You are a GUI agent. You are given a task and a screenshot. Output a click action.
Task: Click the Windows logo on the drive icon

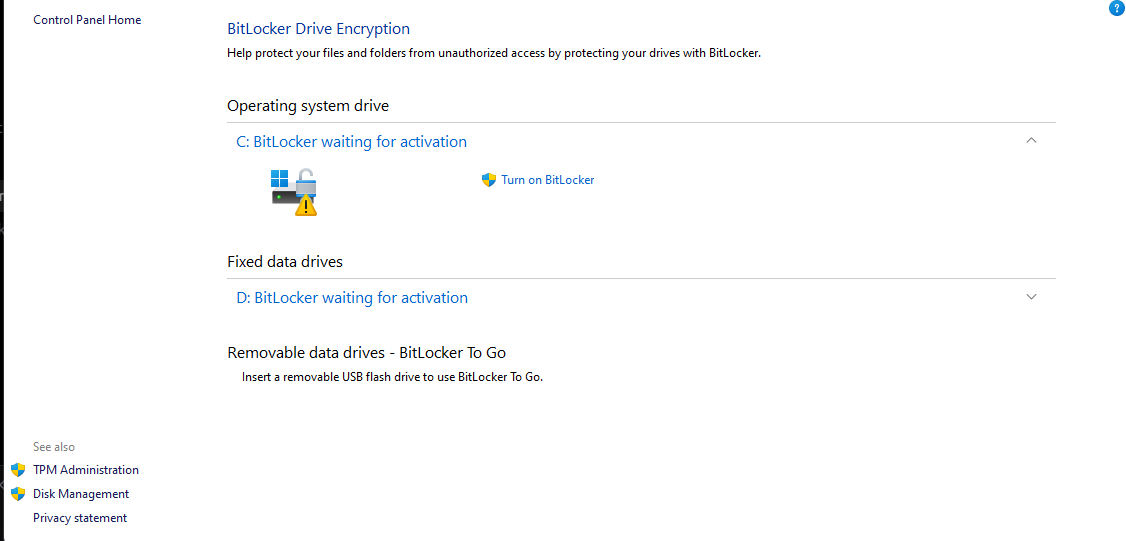[x=280, y=178]
